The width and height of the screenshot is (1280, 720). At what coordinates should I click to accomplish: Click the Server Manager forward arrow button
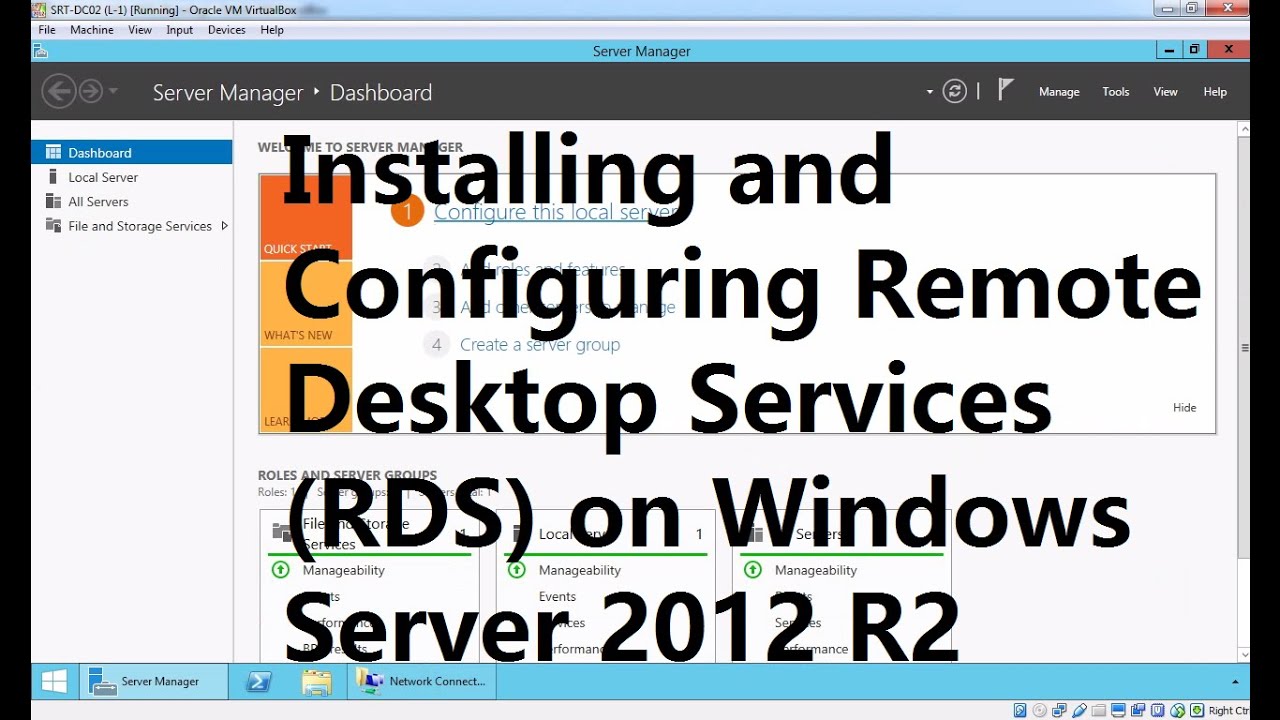[x=91, y=92]
